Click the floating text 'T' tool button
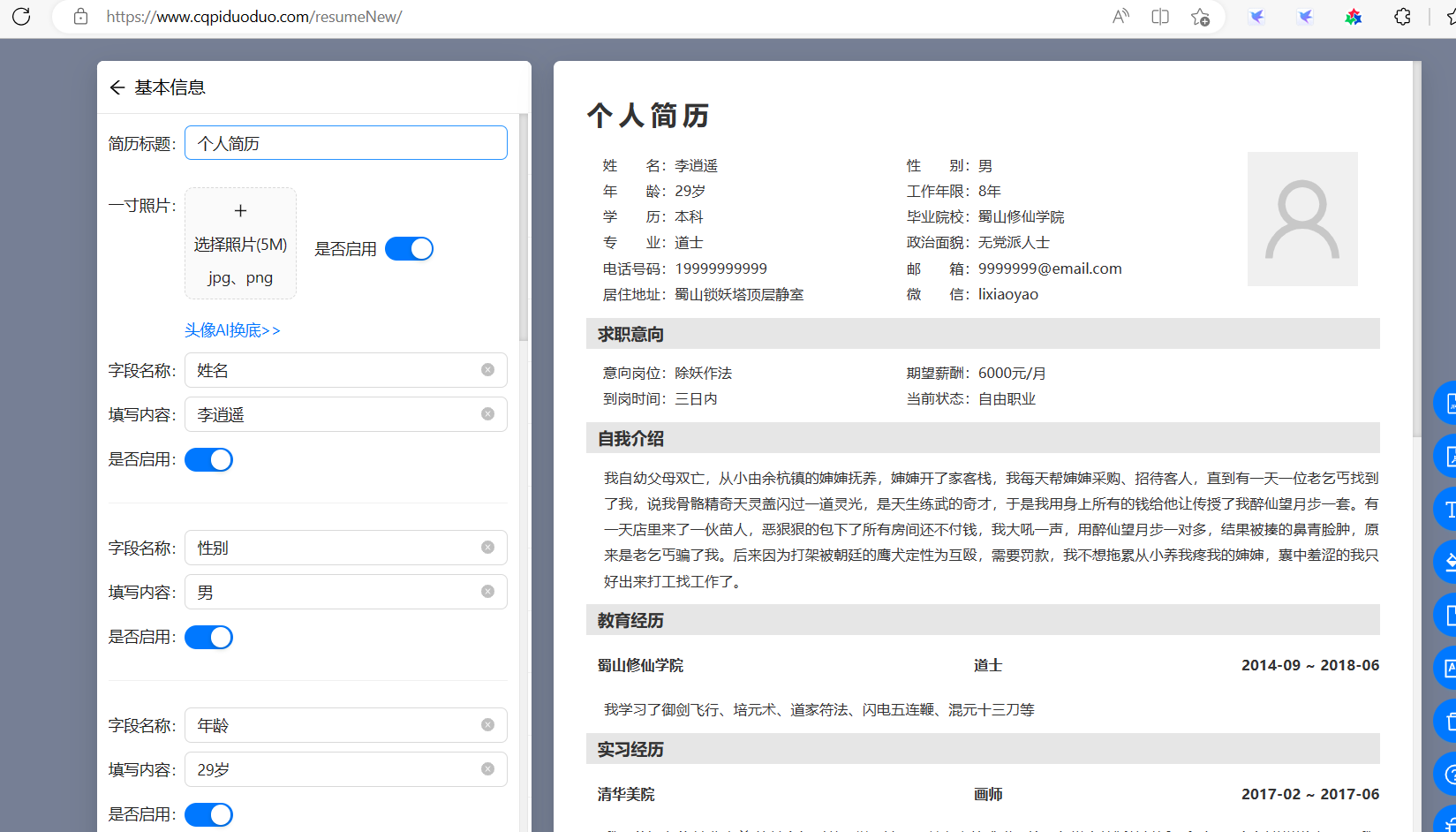Image resolution: width=1456 pixels, height=832 pixels. (x=1447, y=510)
